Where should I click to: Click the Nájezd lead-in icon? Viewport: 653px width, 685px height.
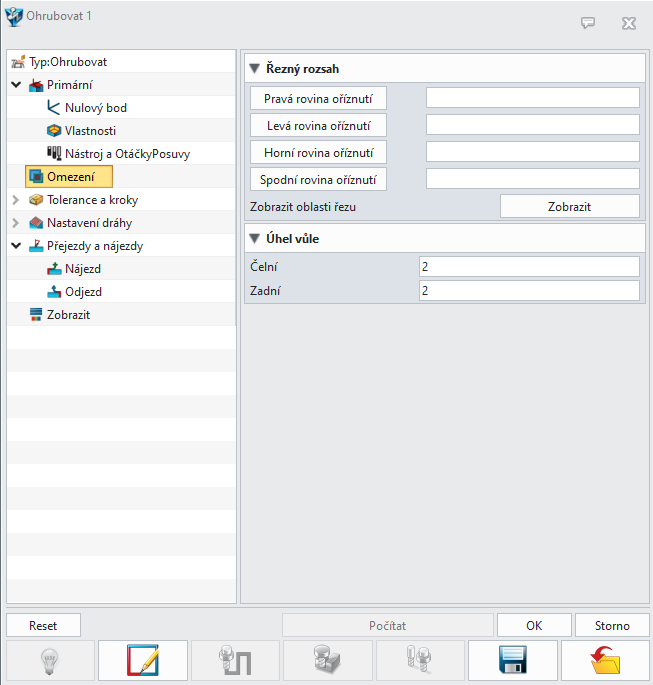coord(54,269)
